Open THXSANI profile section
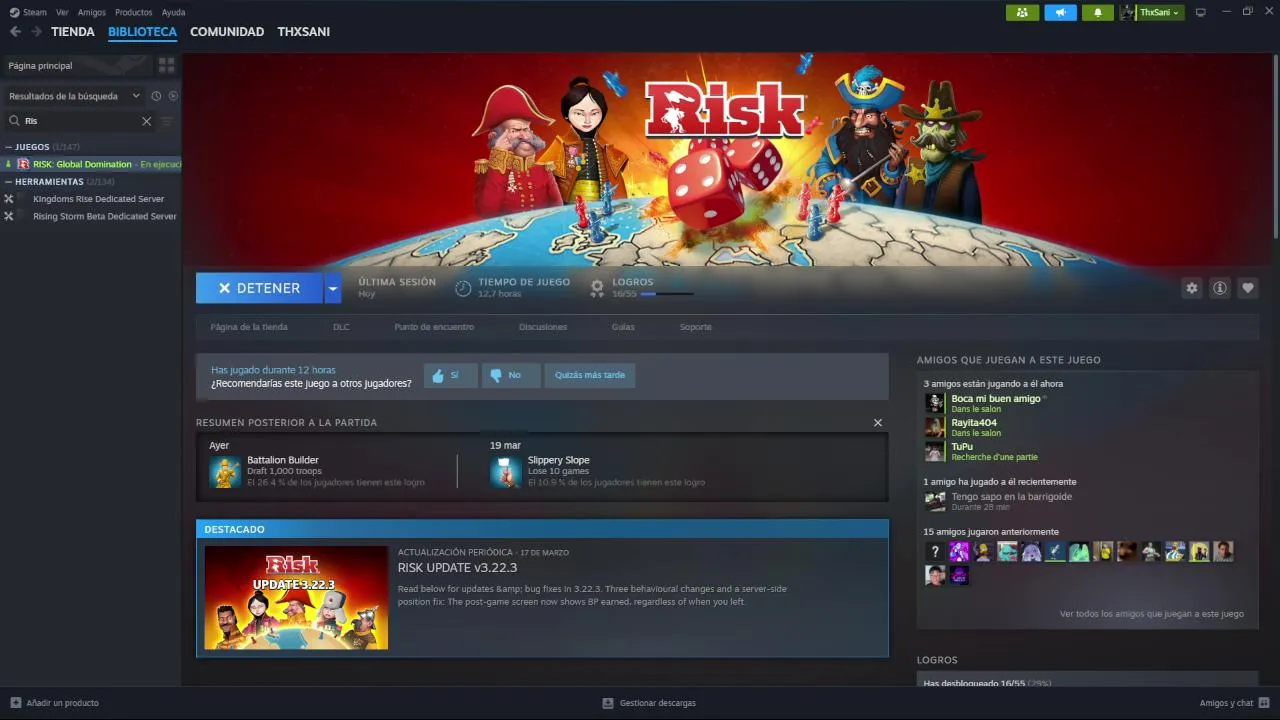1280x720 pixels. pos(304,32)
